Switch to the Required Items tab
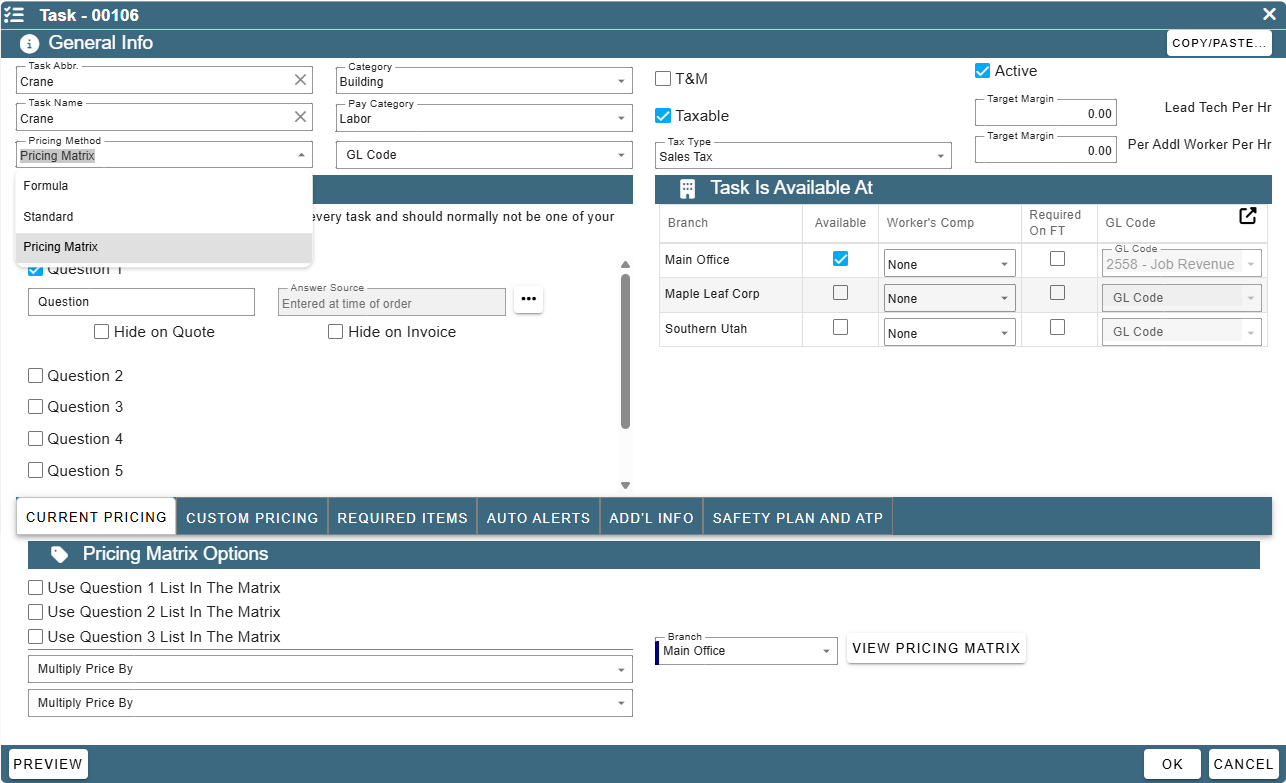 click(x=403, y=517)
